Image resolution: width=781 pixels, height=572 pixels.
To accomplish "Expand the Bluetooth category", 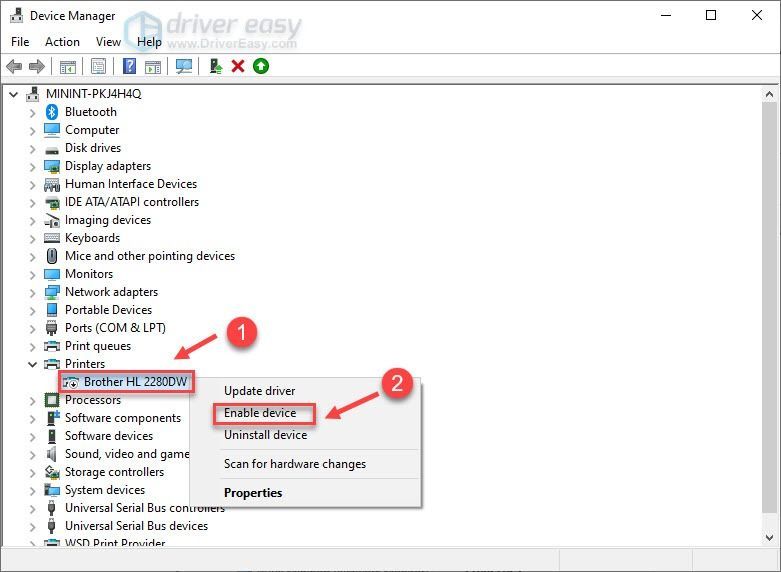I will click(x=32, y=113).
